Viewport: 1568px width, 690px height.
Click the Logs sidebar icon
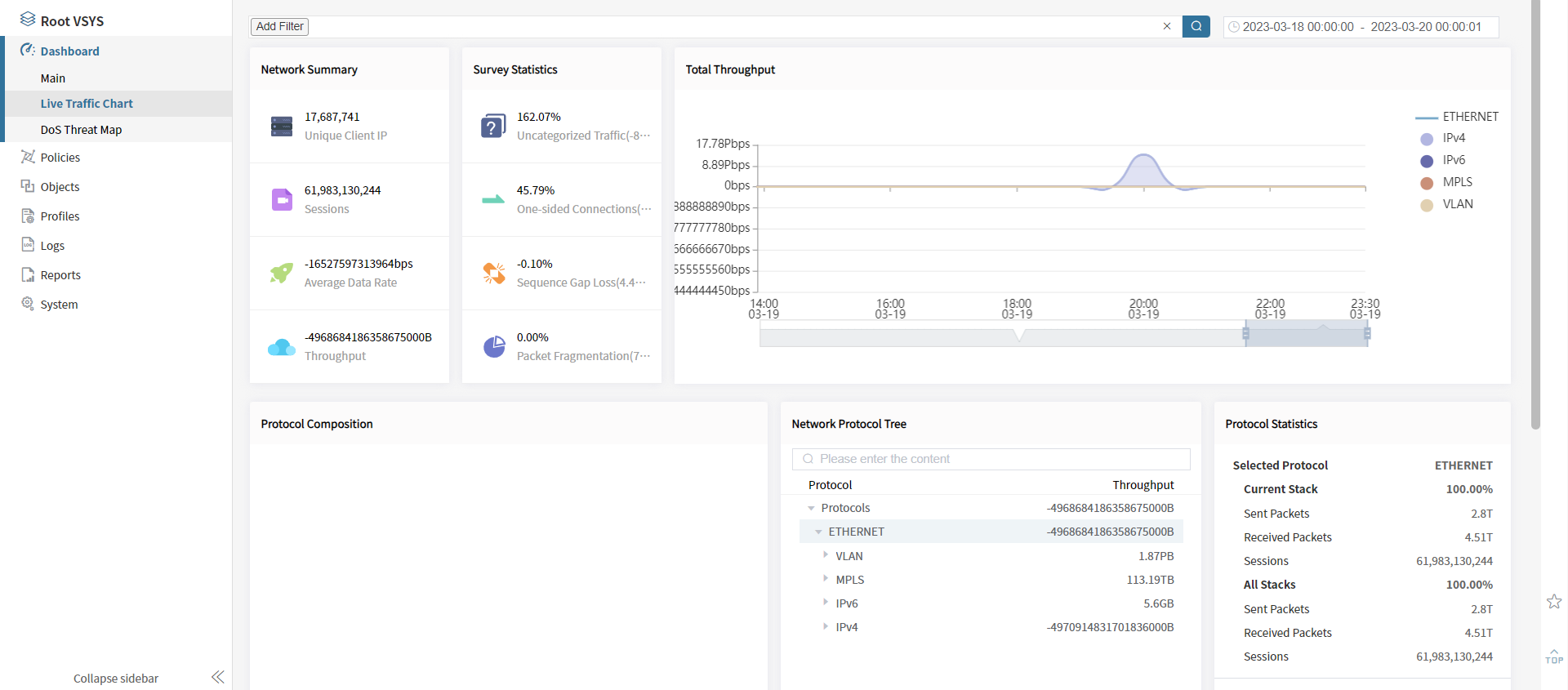point(28,245)
